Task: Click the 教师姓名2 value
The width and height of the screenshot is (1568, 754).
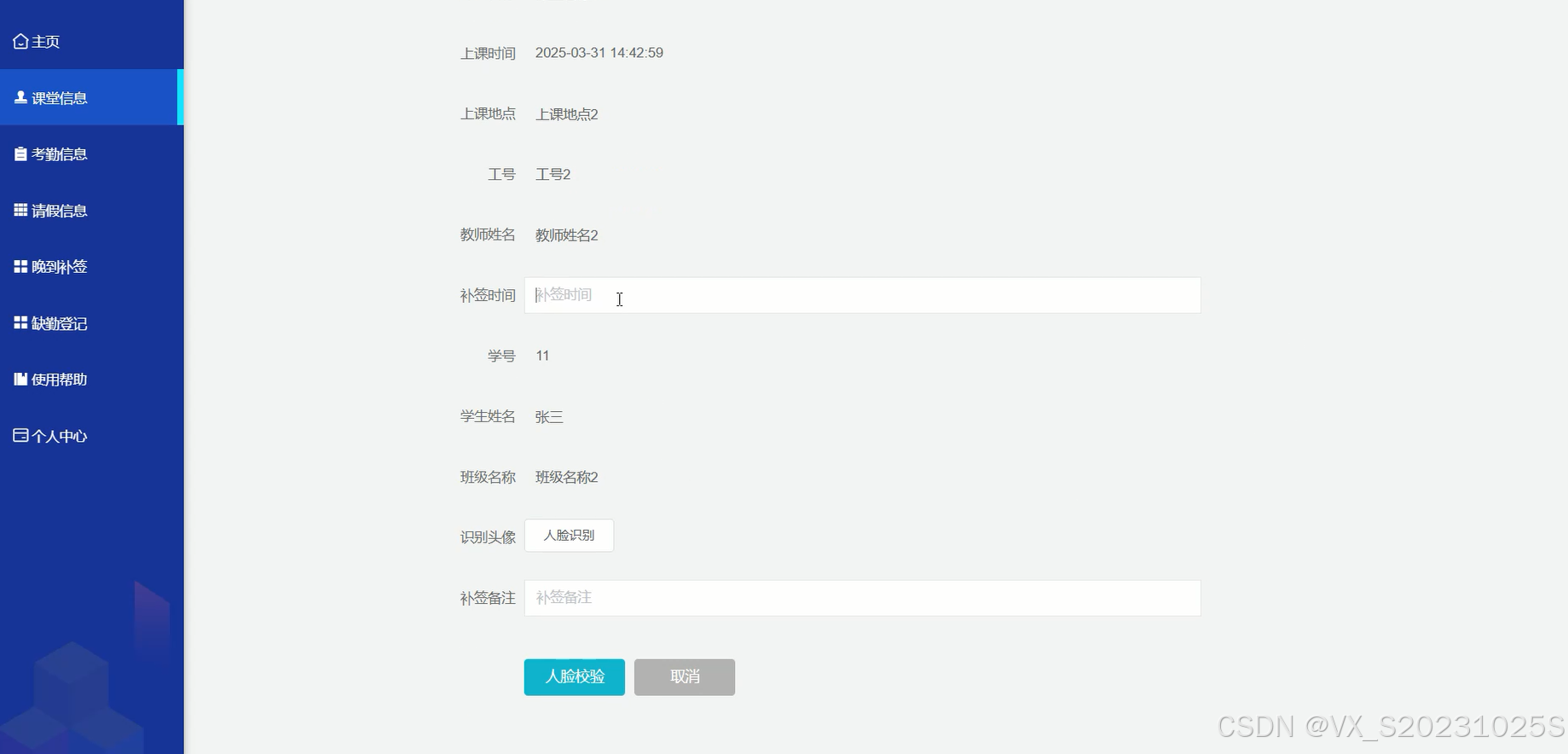Action: click(x=567, y=235)
